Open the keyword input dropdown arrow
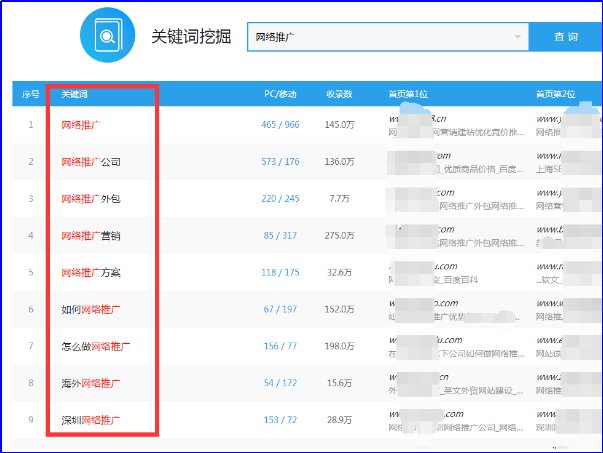 (x=518, y=37)
